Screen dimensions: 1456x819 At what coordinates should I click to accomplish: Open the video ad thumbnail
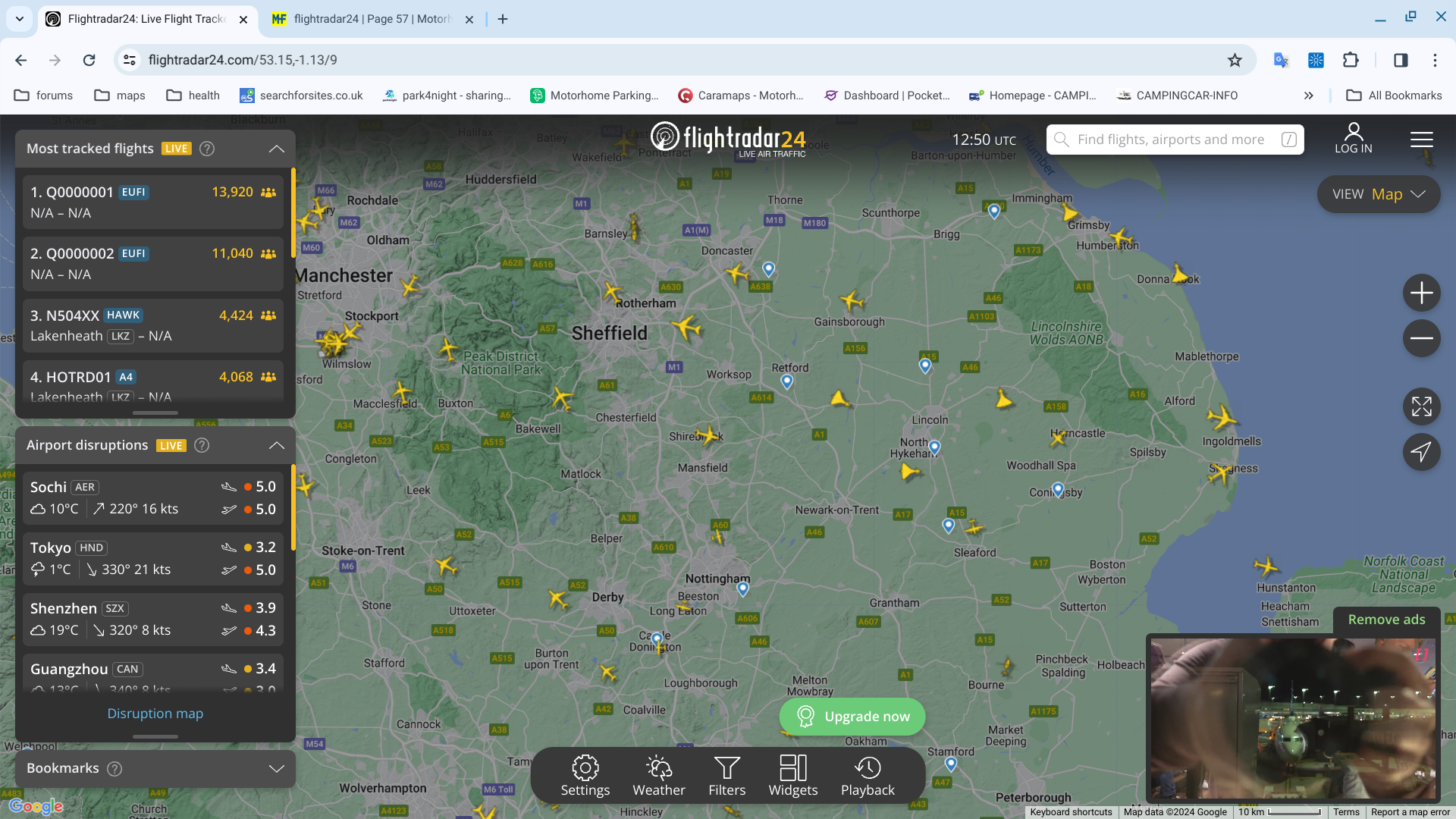click(1293, 718)
